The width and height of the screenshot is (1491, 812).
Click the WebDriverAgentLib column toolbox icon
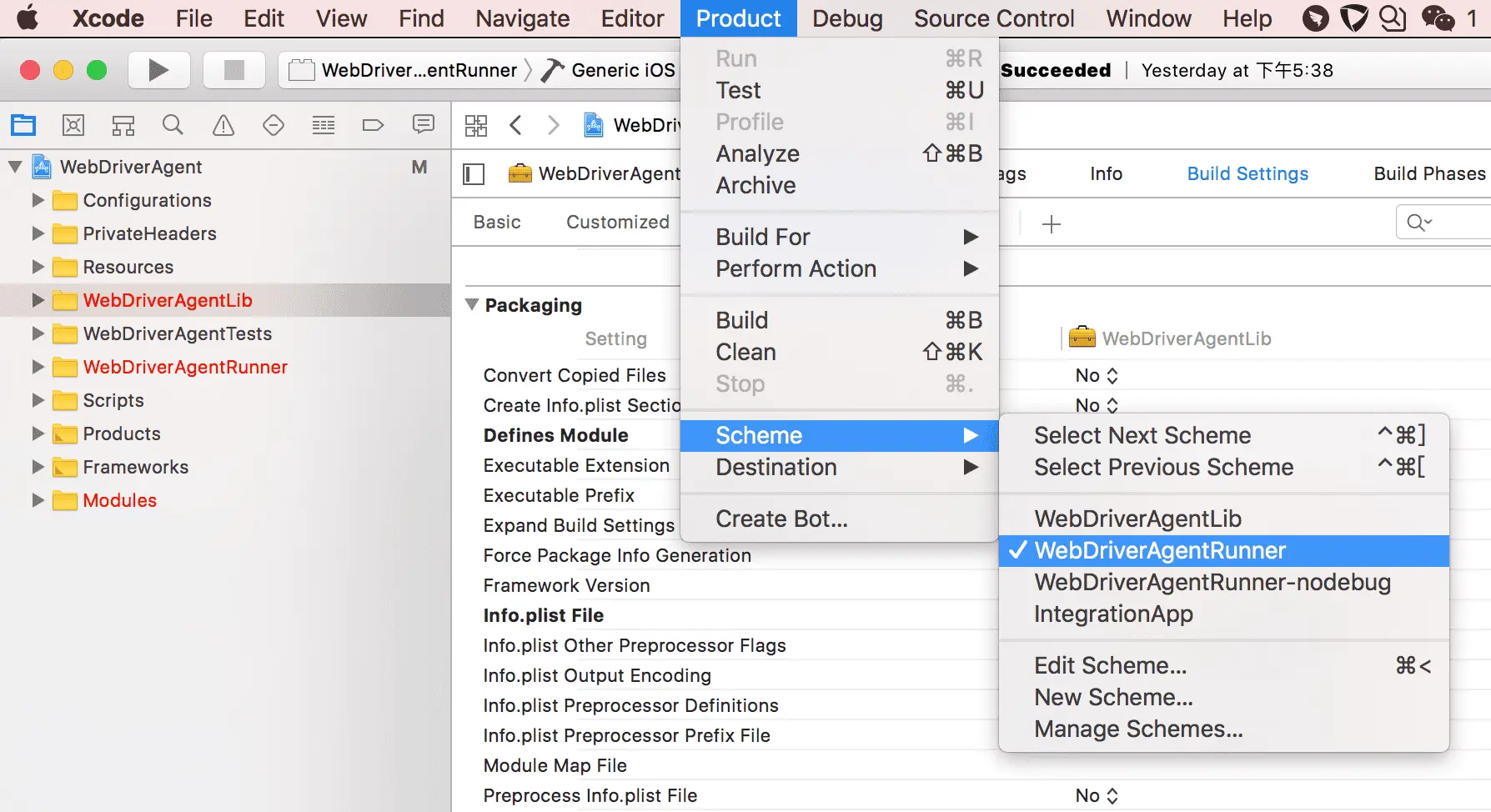point(1082,338)
